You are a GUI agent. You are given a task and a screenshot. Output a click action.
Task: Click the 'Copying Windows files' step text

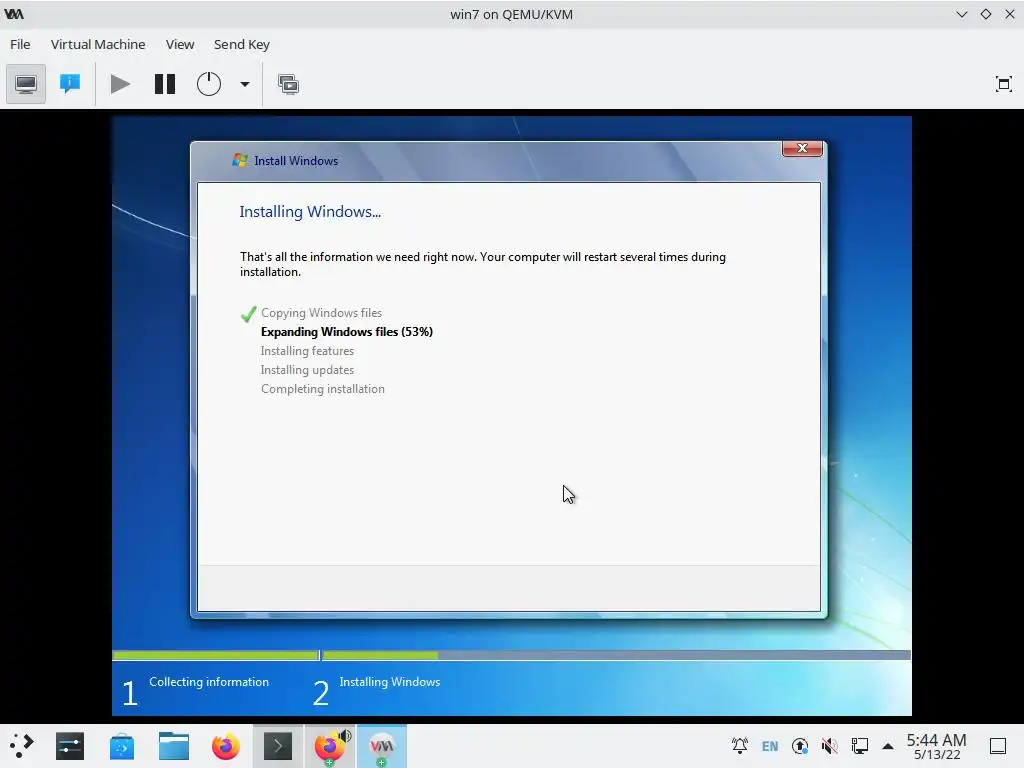point(321,313)
